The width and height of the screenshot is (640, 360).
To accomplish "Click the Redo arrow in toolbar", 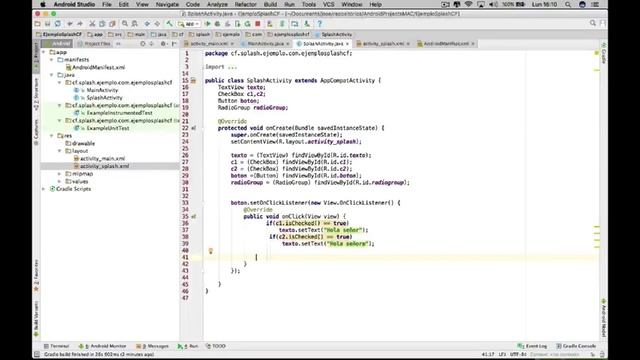I will [80, 24].
